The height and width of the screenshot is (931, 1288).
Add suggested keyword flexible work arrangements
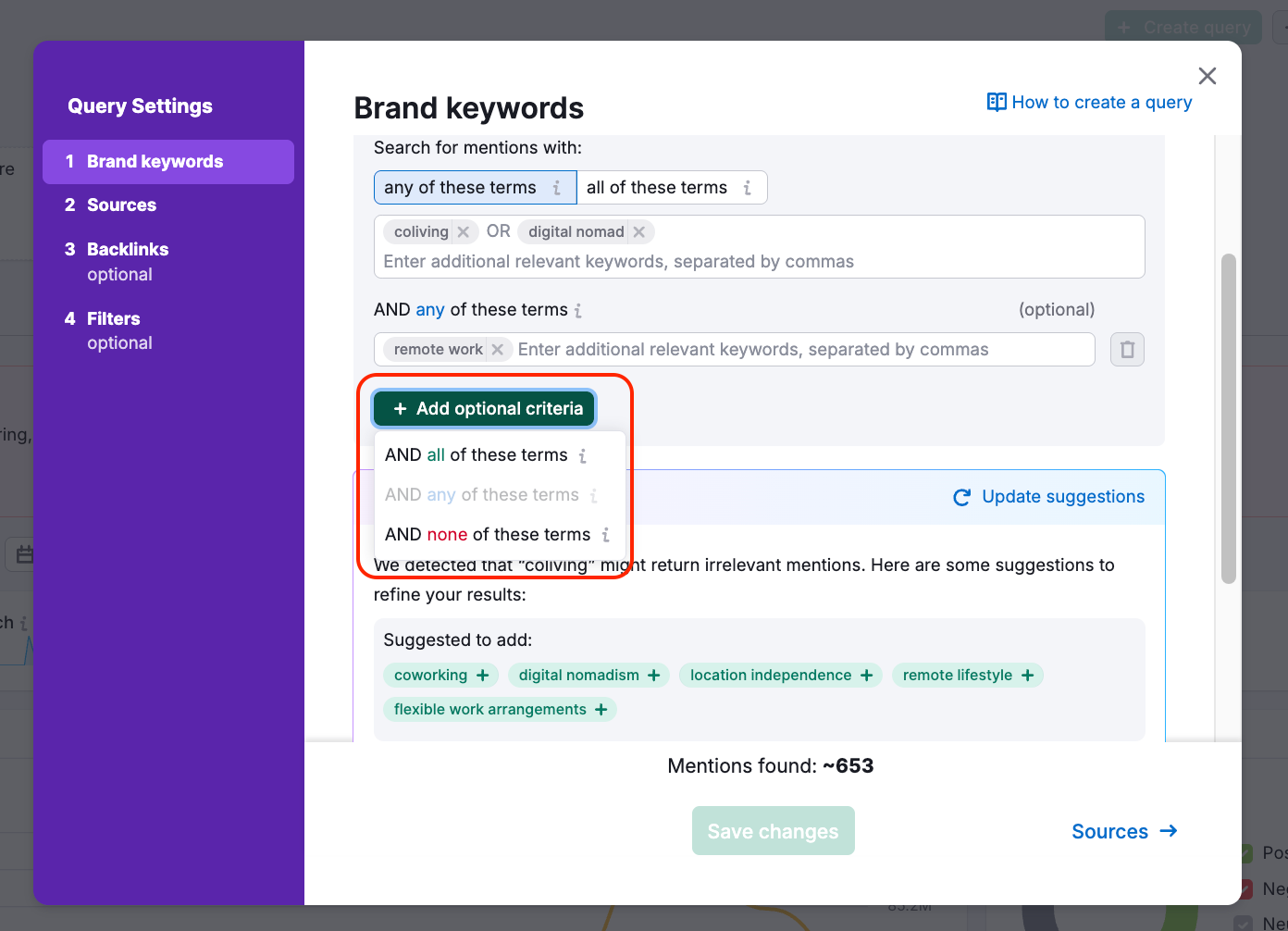pos(601,710)
